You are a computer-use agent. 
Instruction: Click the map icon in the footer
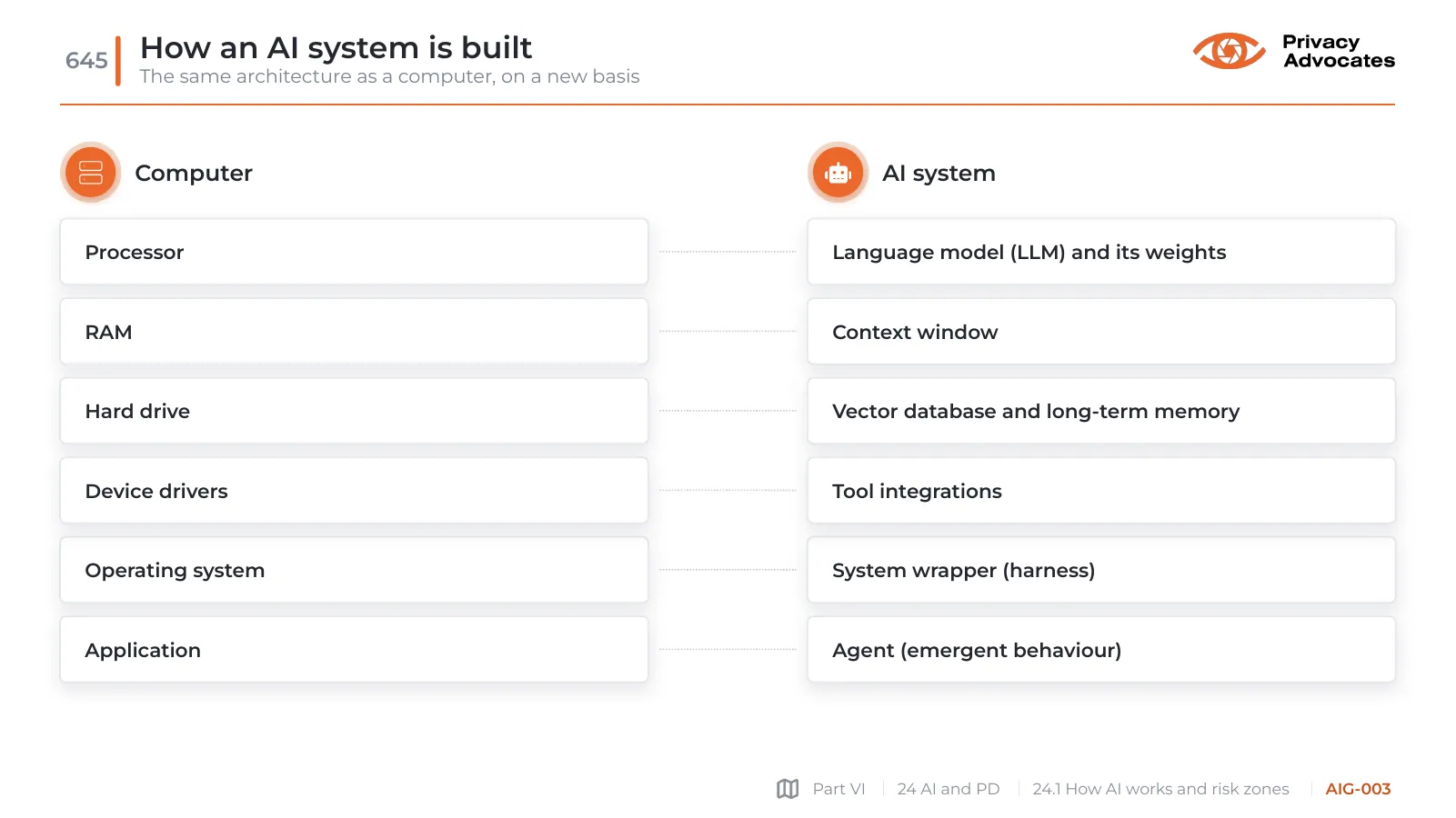788,789
